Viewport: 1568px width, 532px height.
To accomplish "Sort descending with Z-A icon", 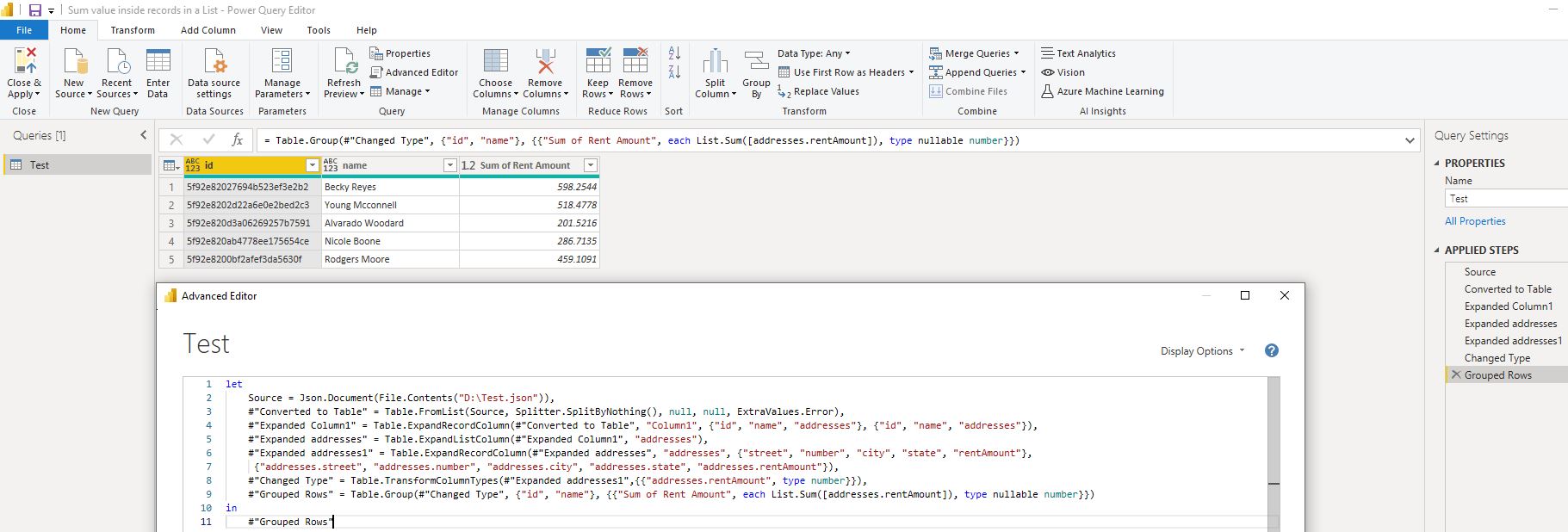I will pos(674,72).
